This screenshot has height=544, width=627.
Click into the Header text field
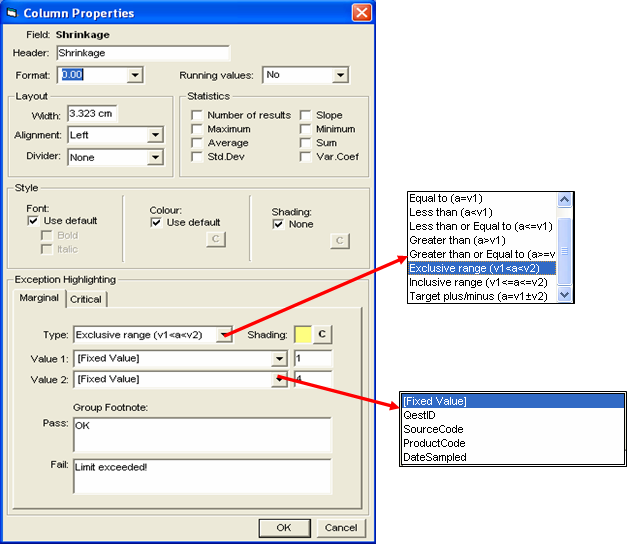pos(142,52)
